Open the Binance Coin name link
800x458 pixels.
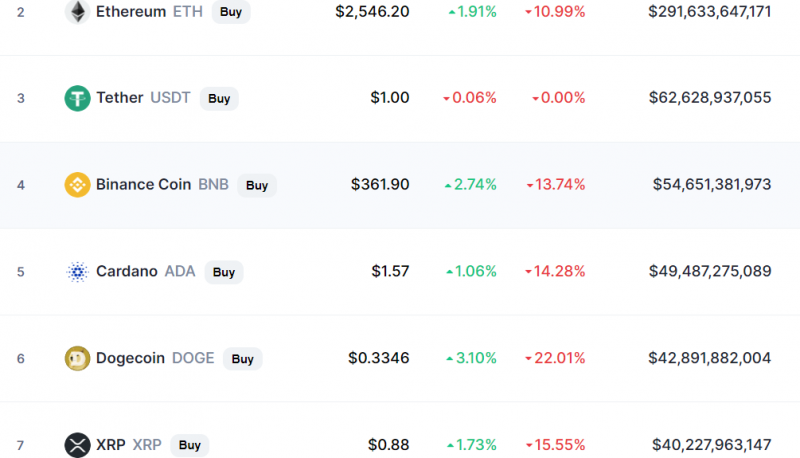tap(143, 184)
